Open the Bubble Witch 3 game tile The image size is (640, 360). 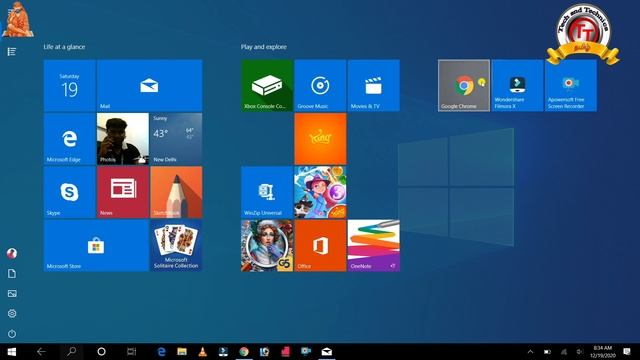(x=320, y=192)
